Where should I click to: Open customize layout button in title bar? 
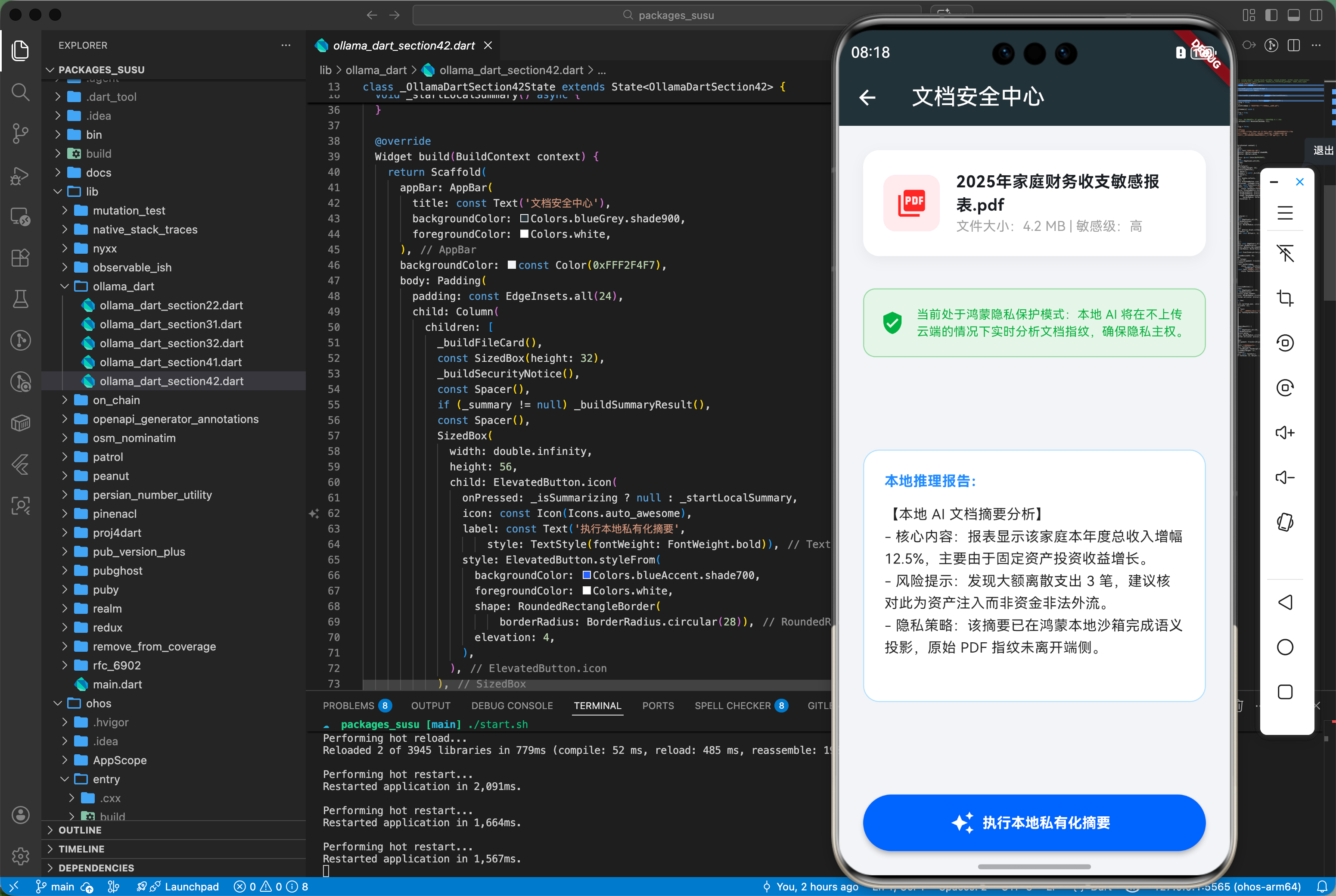(1249, 15)
